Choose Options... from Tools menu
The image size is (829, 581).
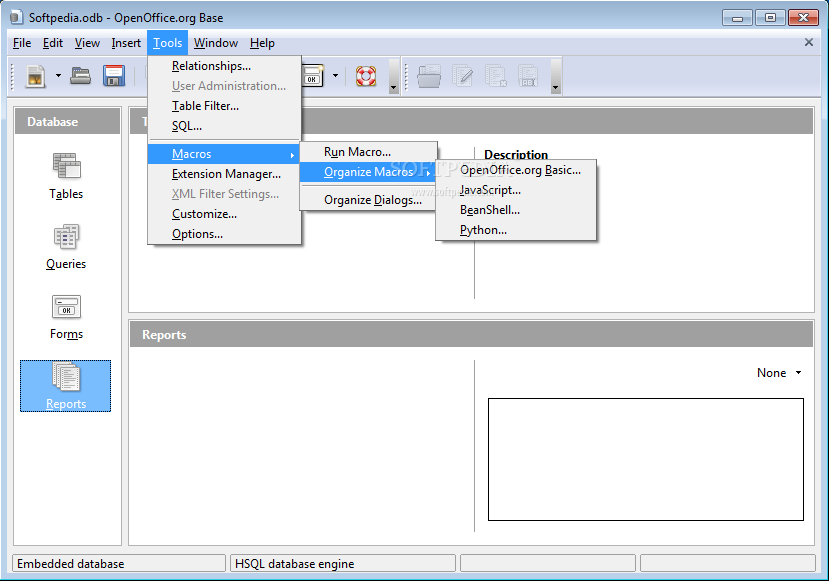pos(224,234)
